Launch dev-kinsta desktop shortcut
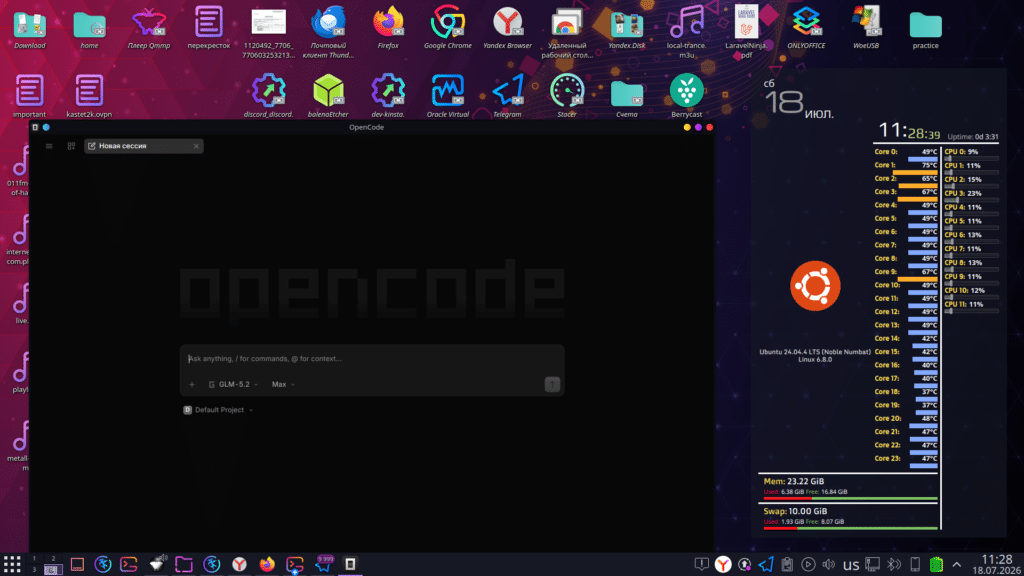The image size is (1024, 576). coord(388,97)
